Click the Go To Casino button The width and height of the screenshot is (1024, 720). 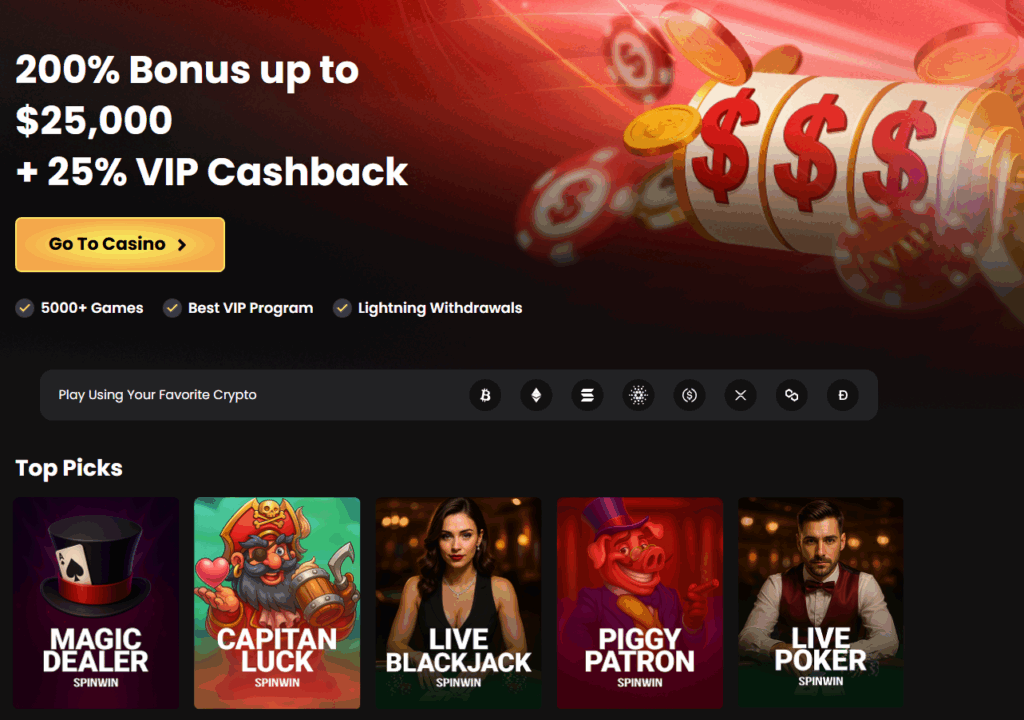coord(120,244)
